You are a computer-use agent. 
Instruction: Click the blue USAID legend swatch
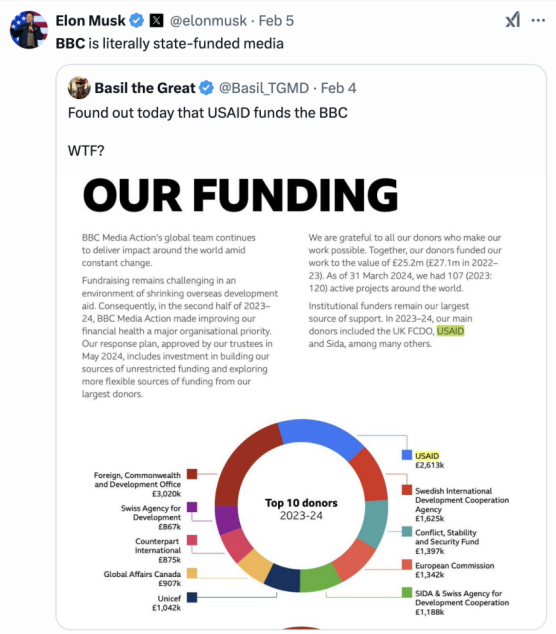click(407, 455)
